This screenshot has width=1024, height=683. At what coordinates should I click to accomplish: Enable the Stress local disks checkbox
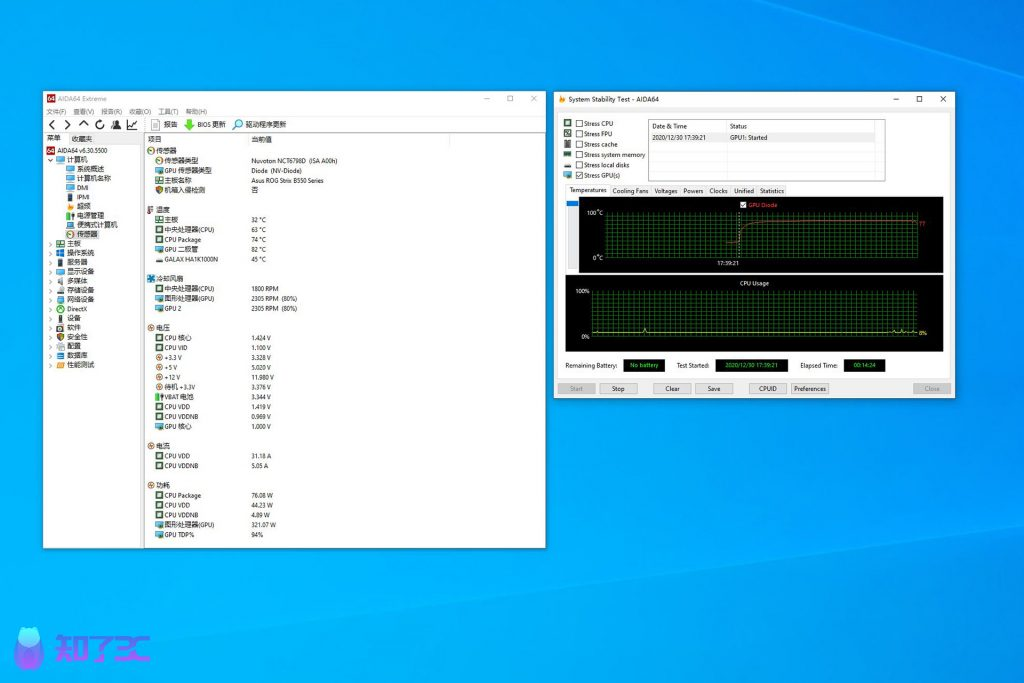(579, 165)
